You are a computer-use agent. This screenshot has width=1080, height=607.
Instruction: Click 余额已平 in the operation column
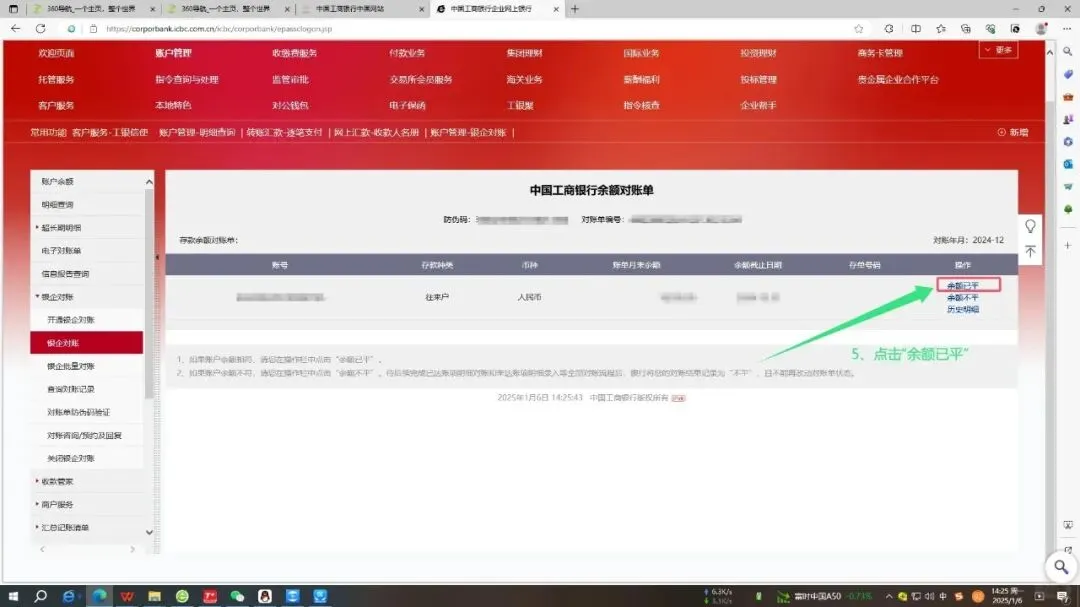point(962,285)
